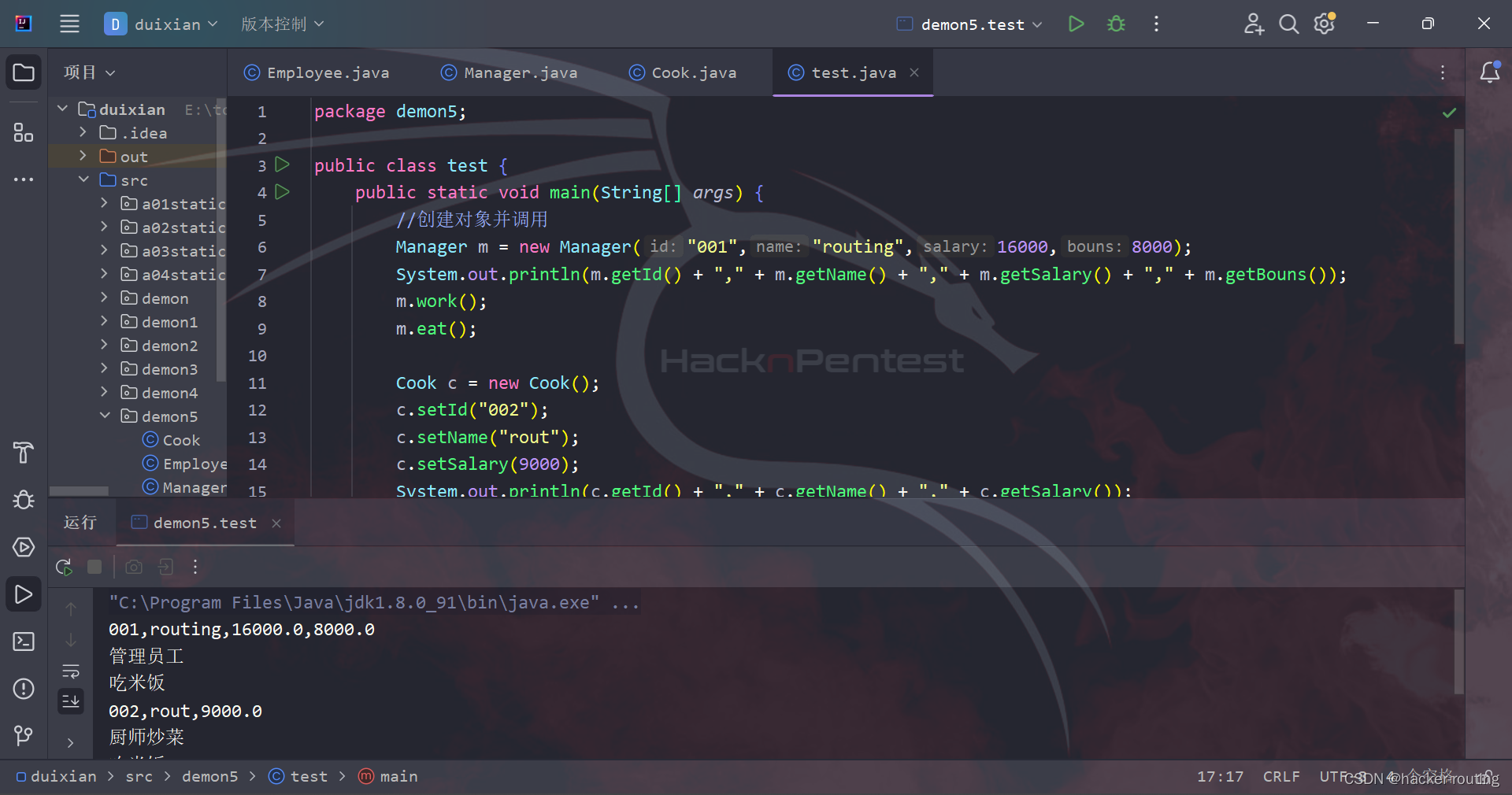Click the inspections checkmark widget
Image resolution: width=1512 pixels, height=795 pixels.
coord(1450,113)
